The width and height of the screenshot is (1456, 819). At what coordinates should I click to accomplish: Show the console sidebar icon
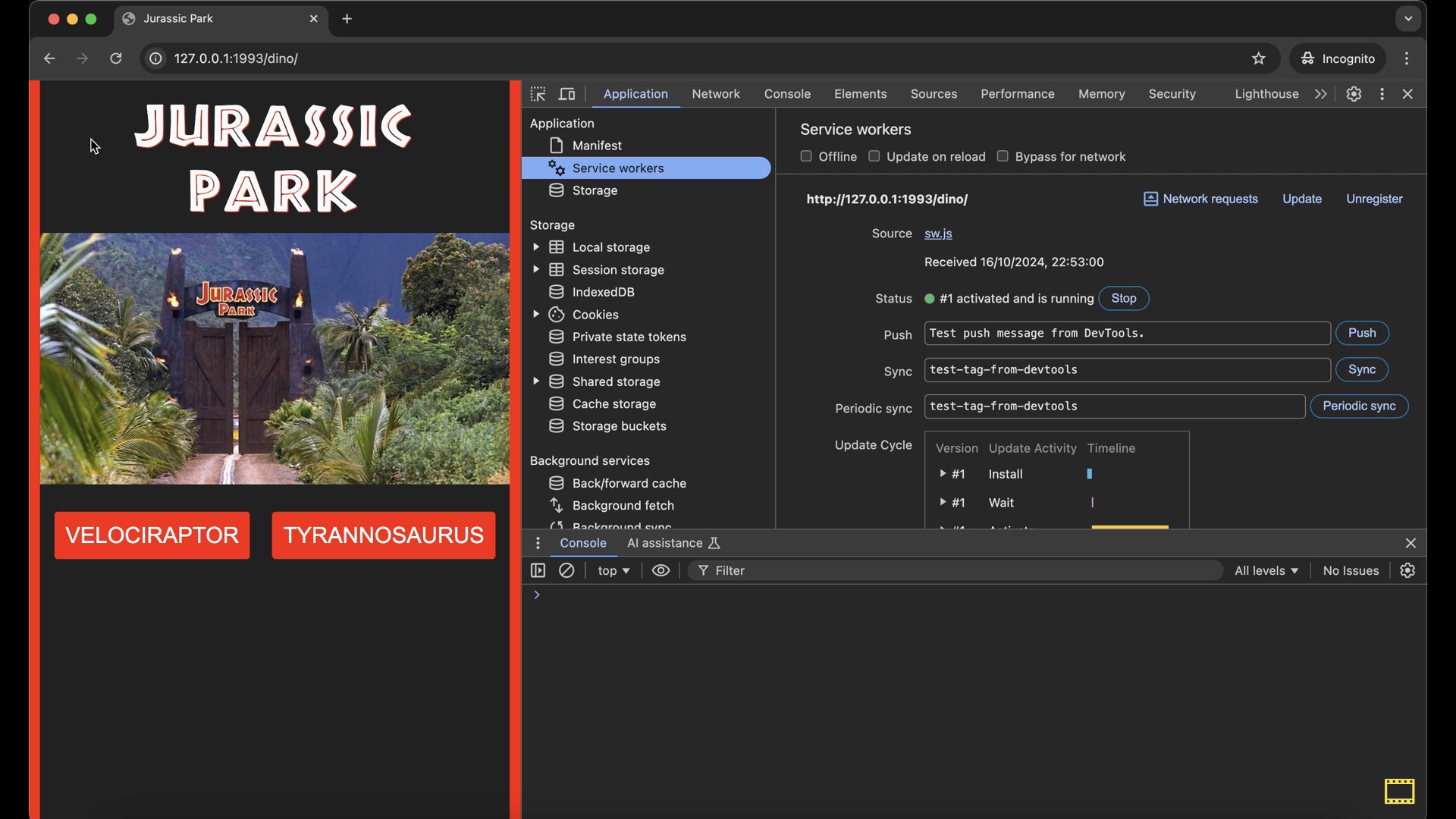pos(538,570)
